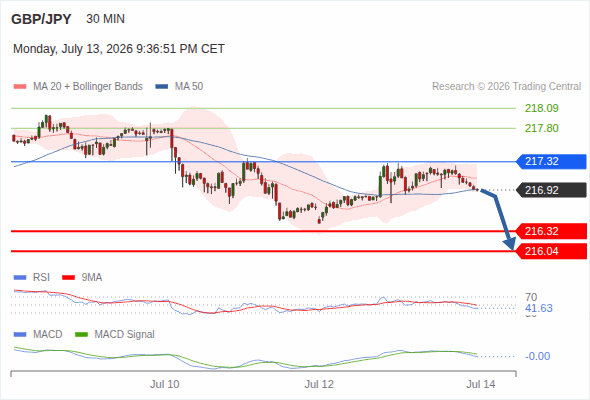This screenshot has width=590, height=400.
Task: Click the Research © 2026 Trading Central credit
Action: [x=506, y=87]
